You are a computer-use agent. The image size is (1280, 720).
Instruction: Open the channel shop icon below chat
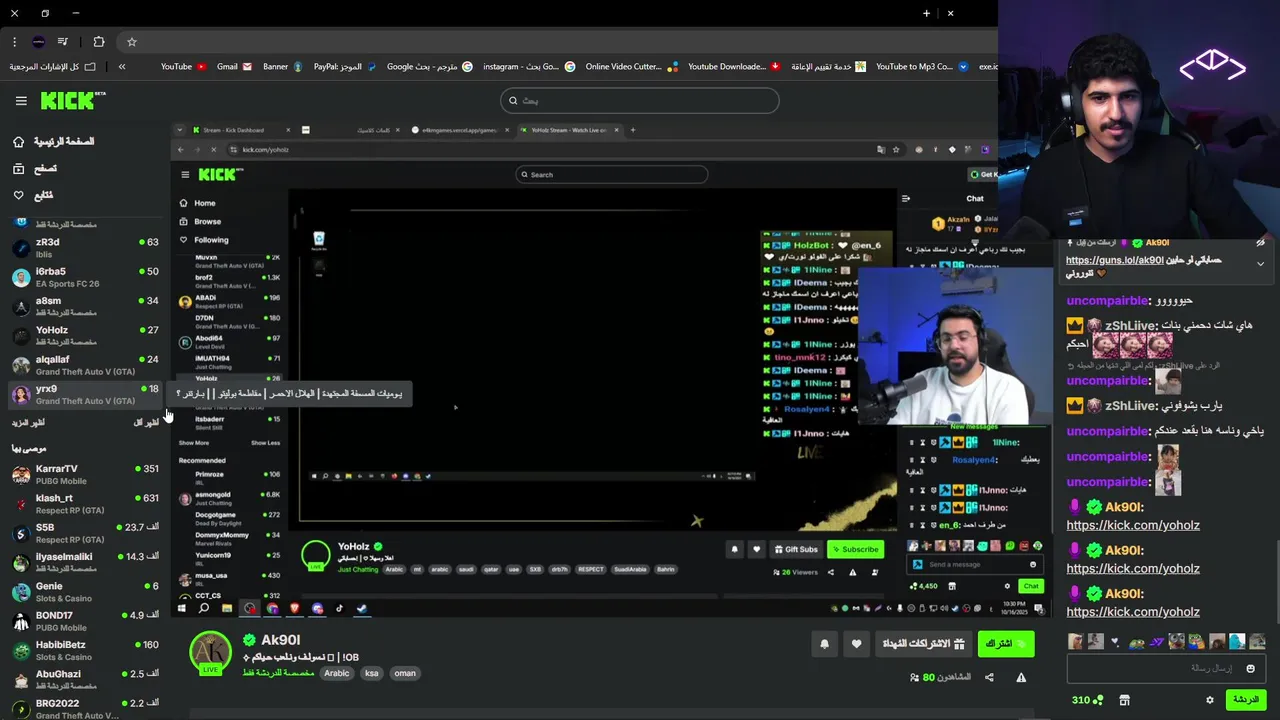point(1124,700)
